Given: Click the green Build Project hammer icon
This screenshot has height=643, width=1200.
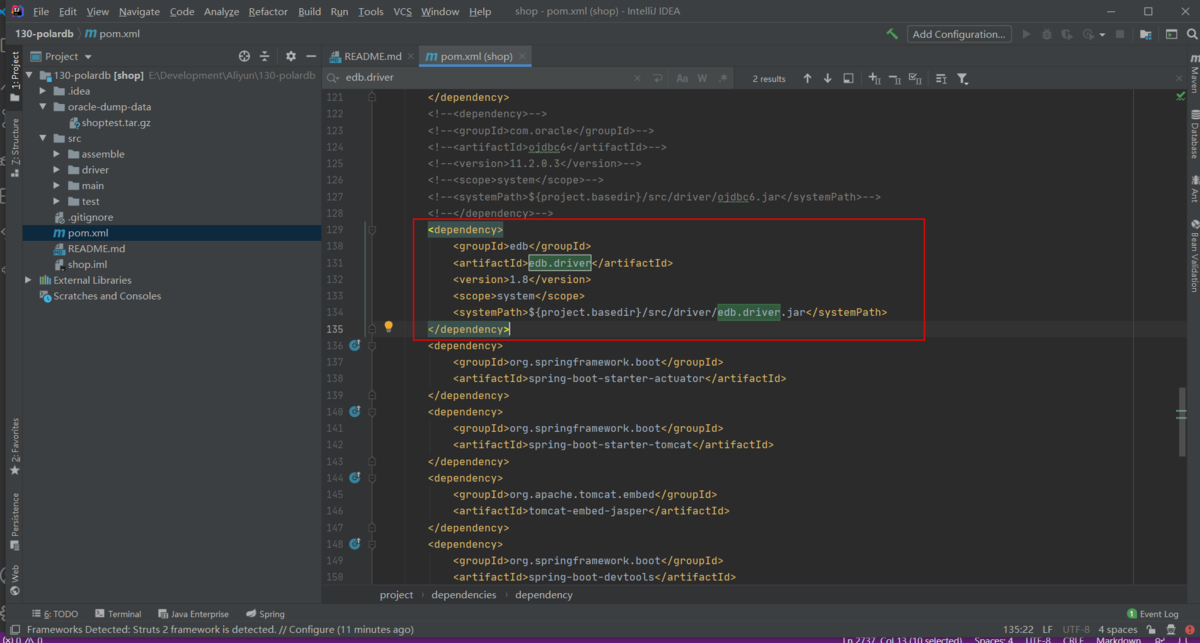Looking at the screenshot, I should tap(892, 34).
